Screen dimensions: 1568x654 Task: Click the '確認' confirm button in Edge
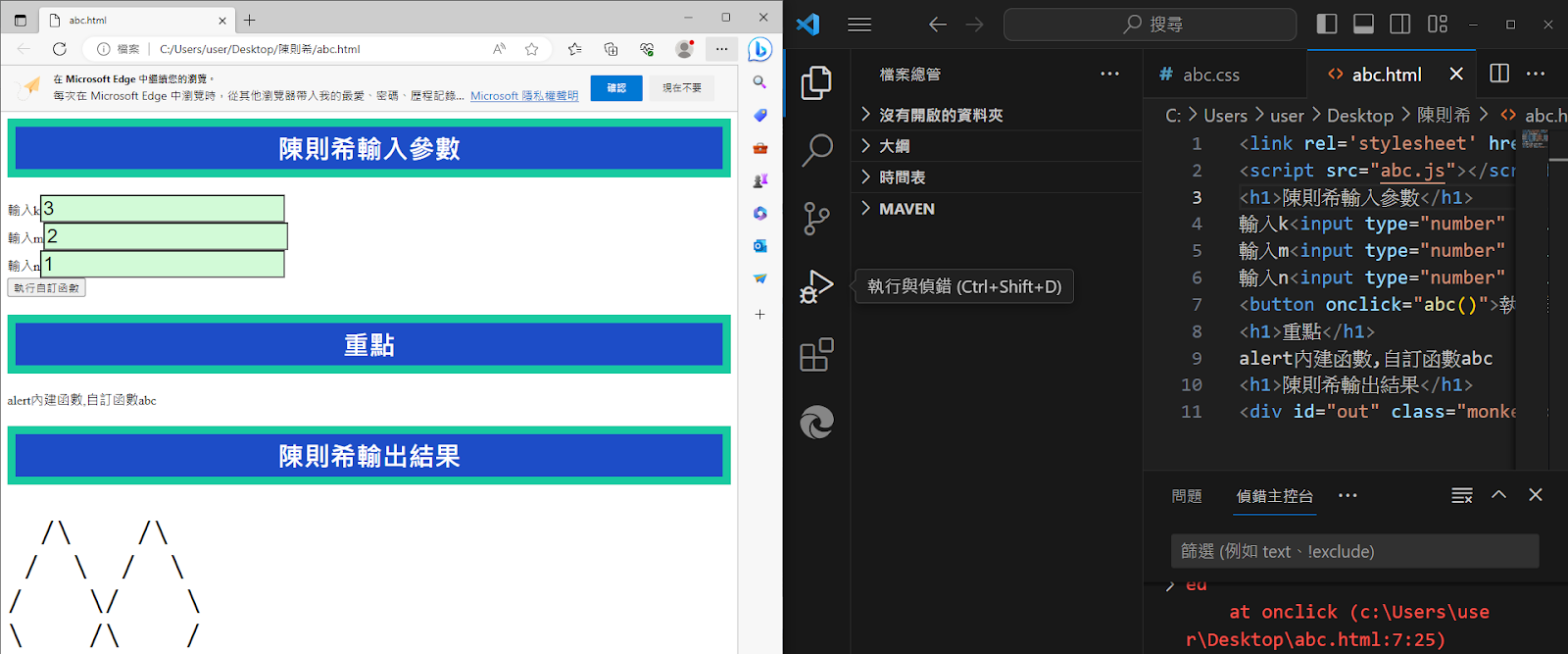(x=616, y=88)
